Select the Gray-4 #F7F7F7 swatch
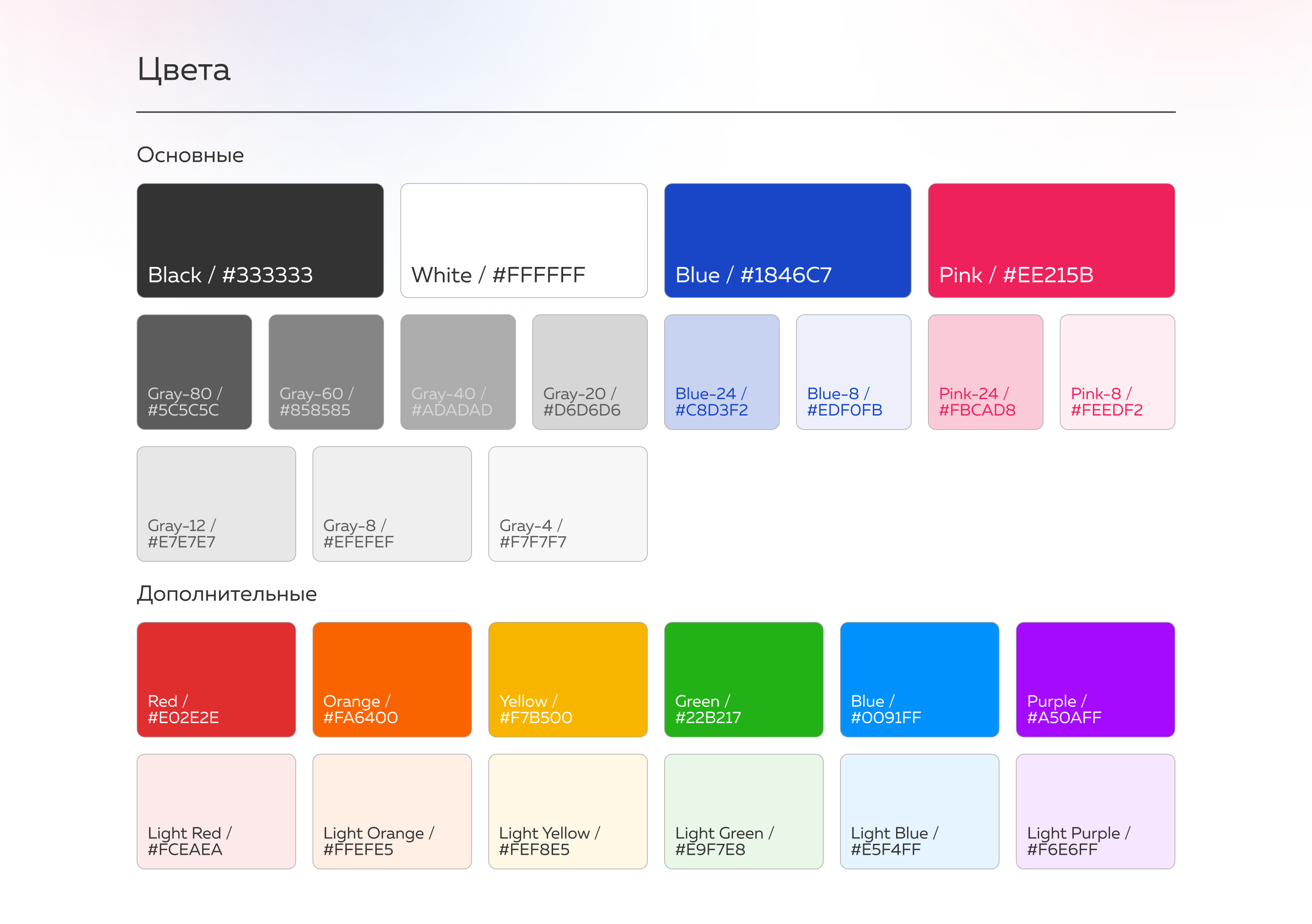Screen dimensions: 1312x924 pyautogui.click(x=568, y=503)
